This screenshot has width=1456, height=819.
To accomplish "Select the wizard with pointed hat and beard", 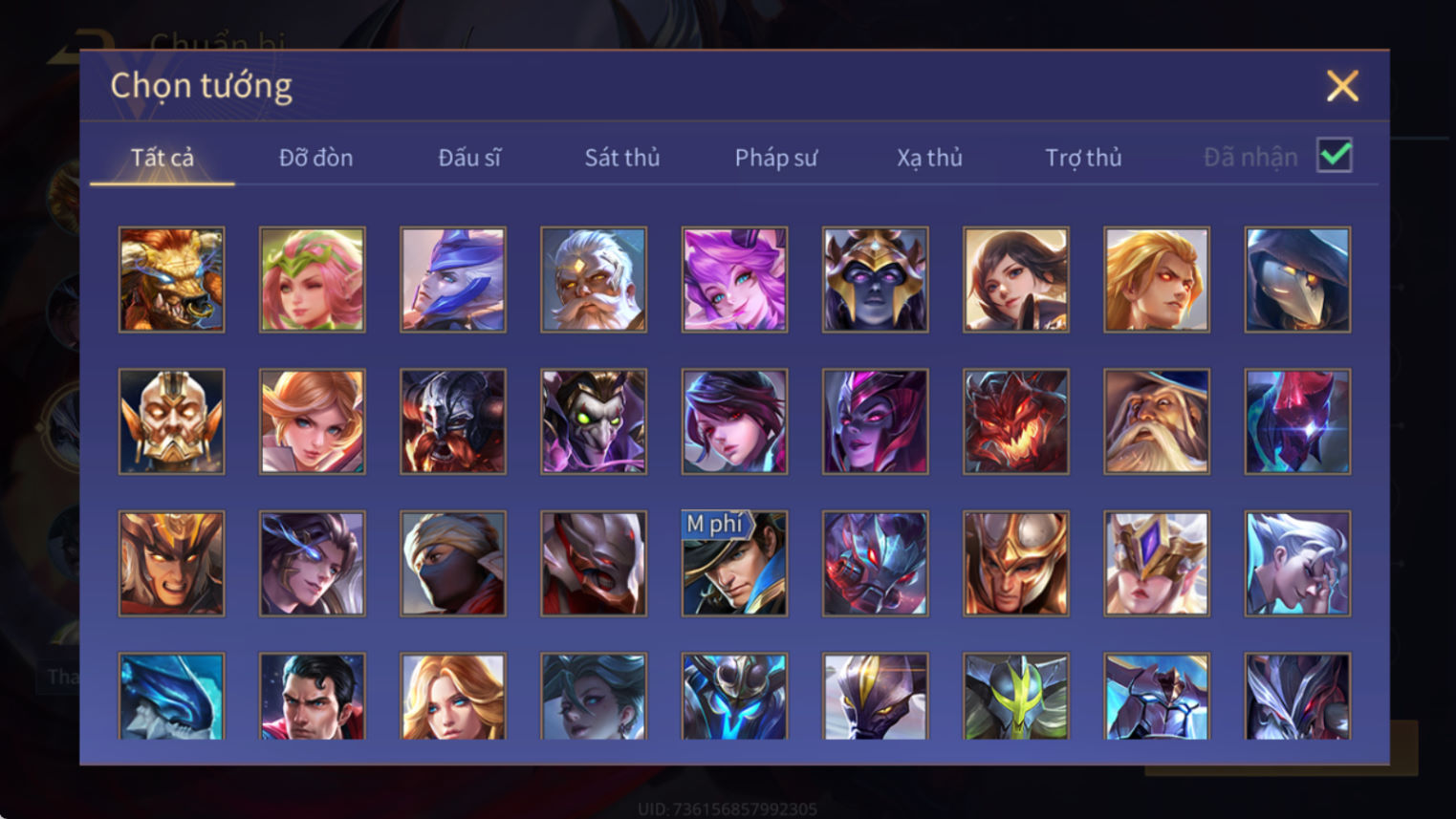I will 1157,421.
